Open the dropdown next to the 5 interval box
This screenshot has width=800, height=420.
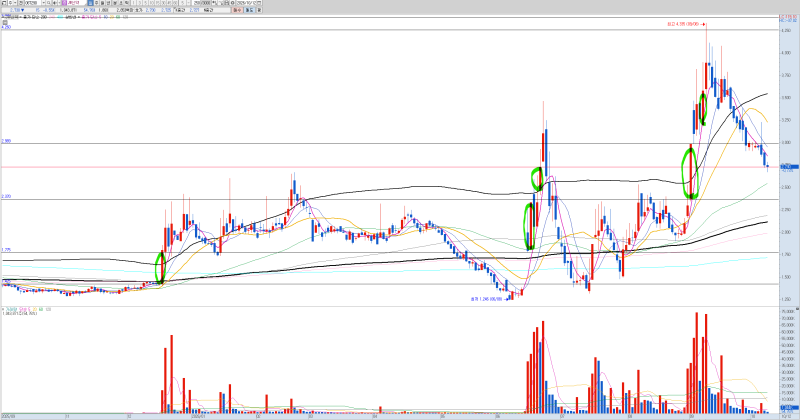coord(188,3)
